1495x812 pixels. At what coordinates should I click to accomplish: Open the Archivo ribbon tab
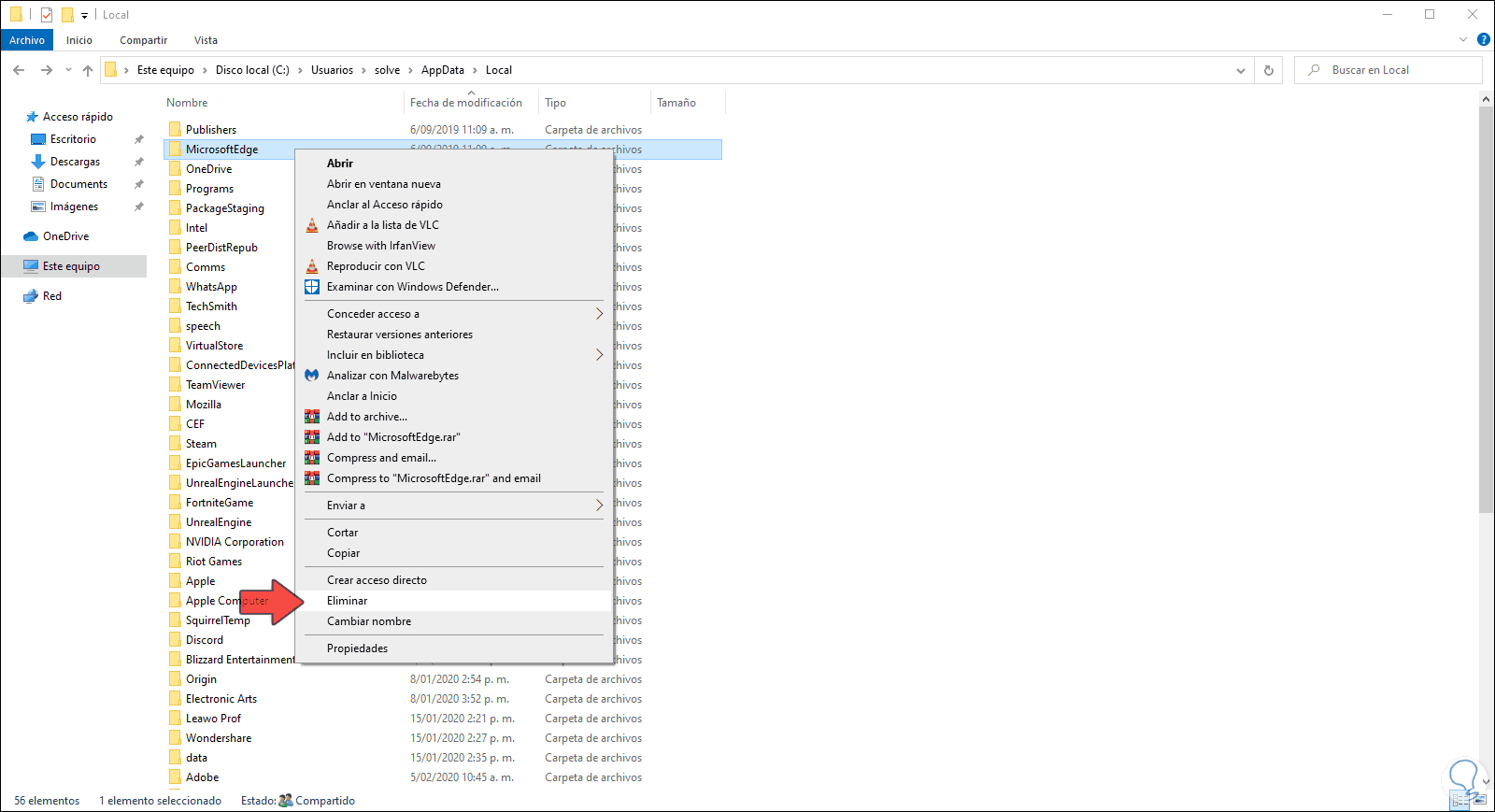(x=27, y=40)
